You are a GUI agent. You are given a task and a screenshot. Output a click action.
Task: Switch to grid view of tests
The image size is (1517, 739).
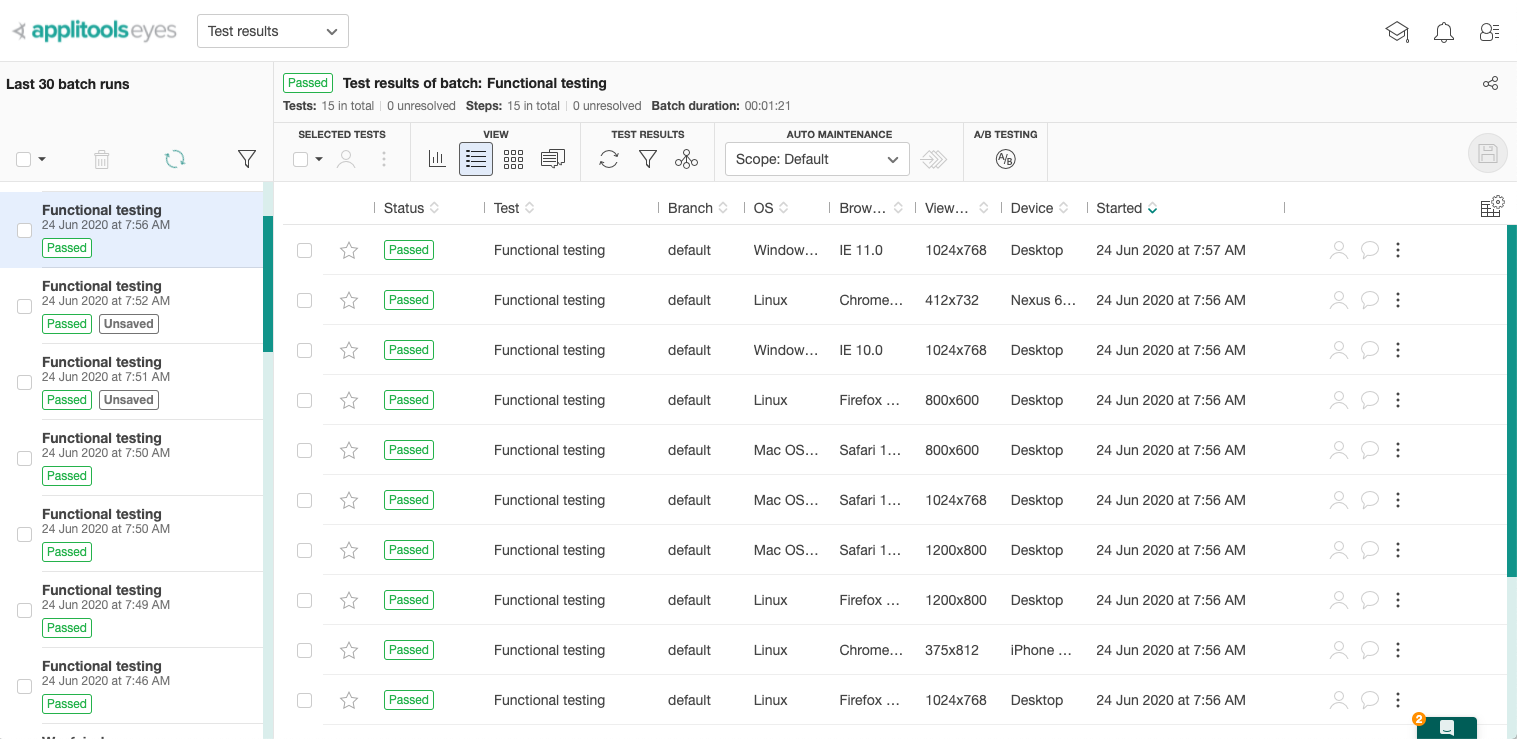(x=514, y=159)
